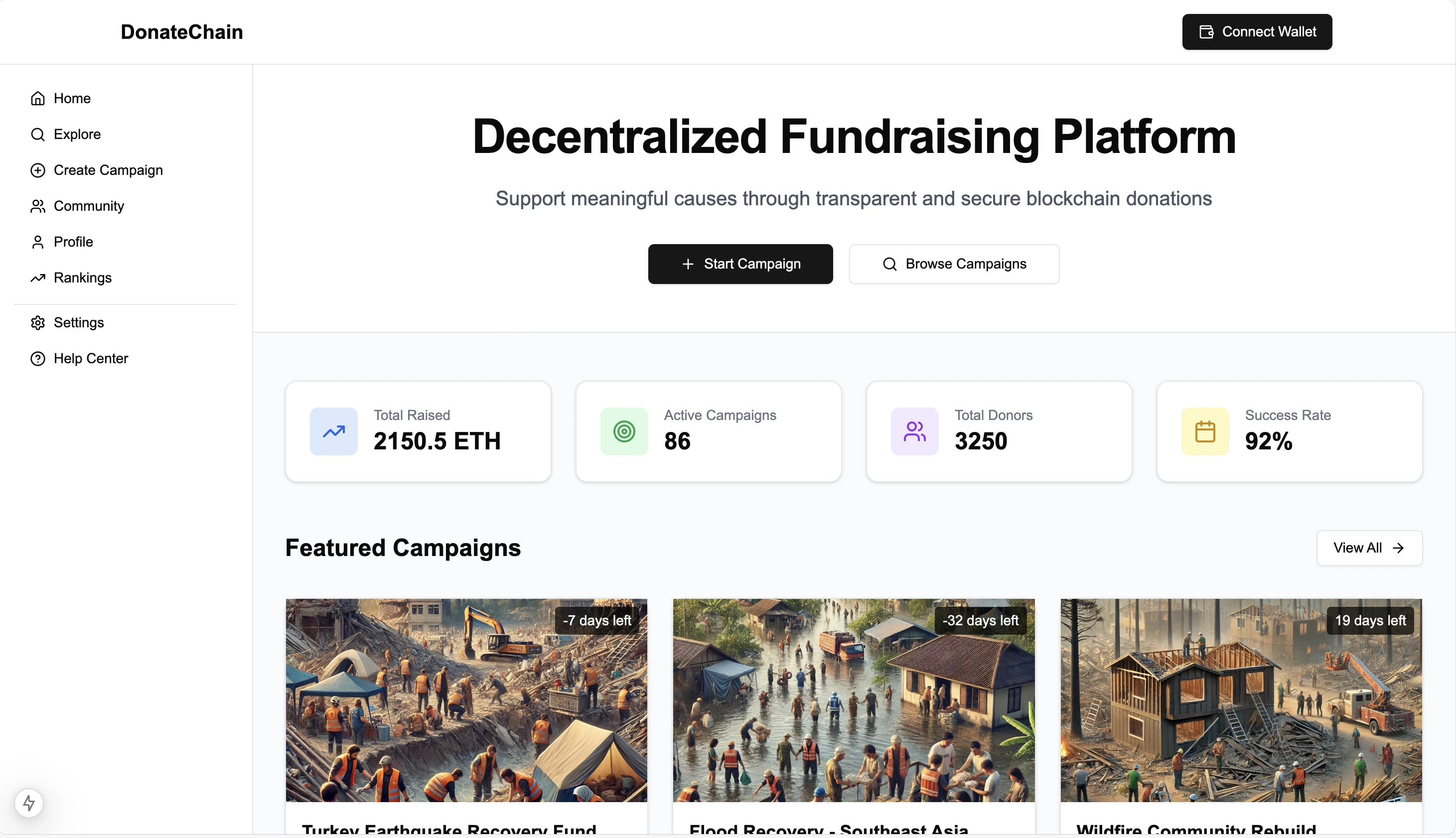1456x838 pixels.
Task: Click the Total Raised trend icon
Action: [x=334, y=431]
